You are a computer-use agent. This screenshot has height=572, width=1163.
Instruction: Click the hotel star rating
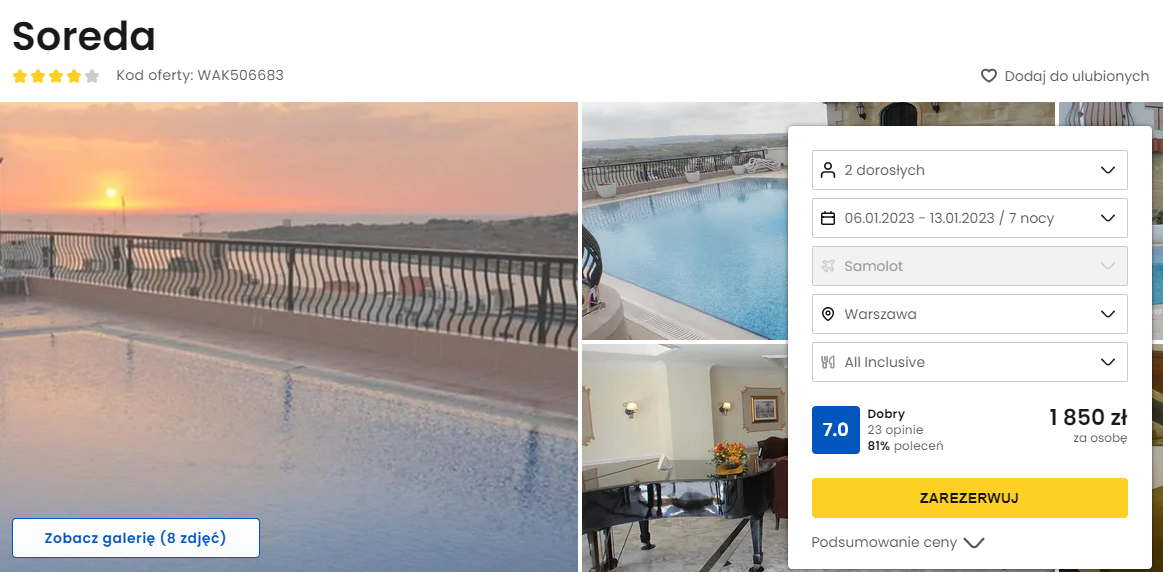pos(56,76)
